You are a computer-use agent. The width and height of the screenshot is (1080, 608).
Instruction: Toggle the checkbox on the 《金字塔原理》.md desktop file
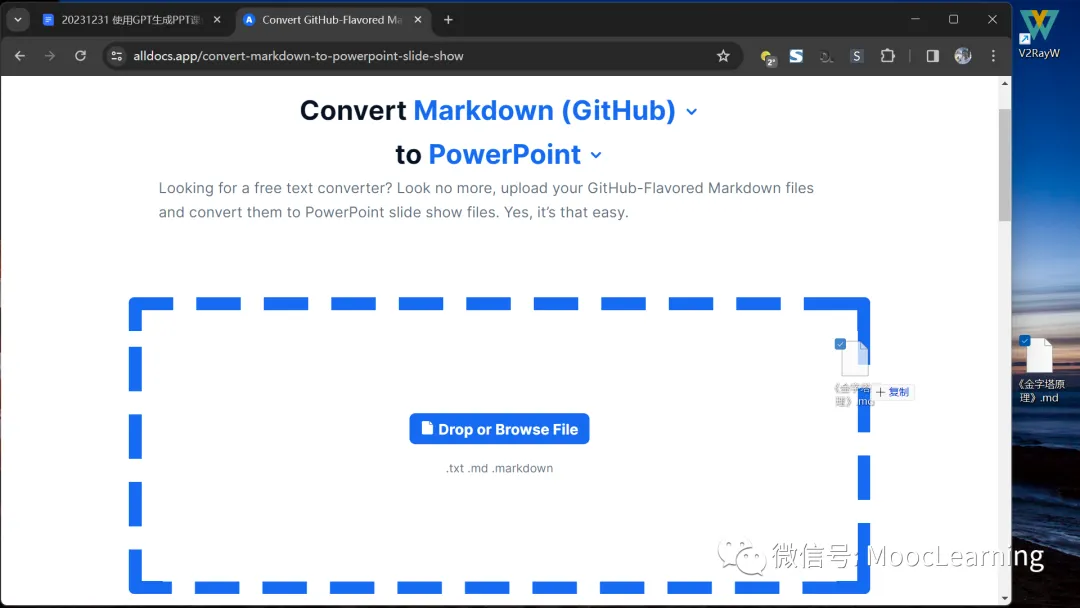pos(1025,341)
